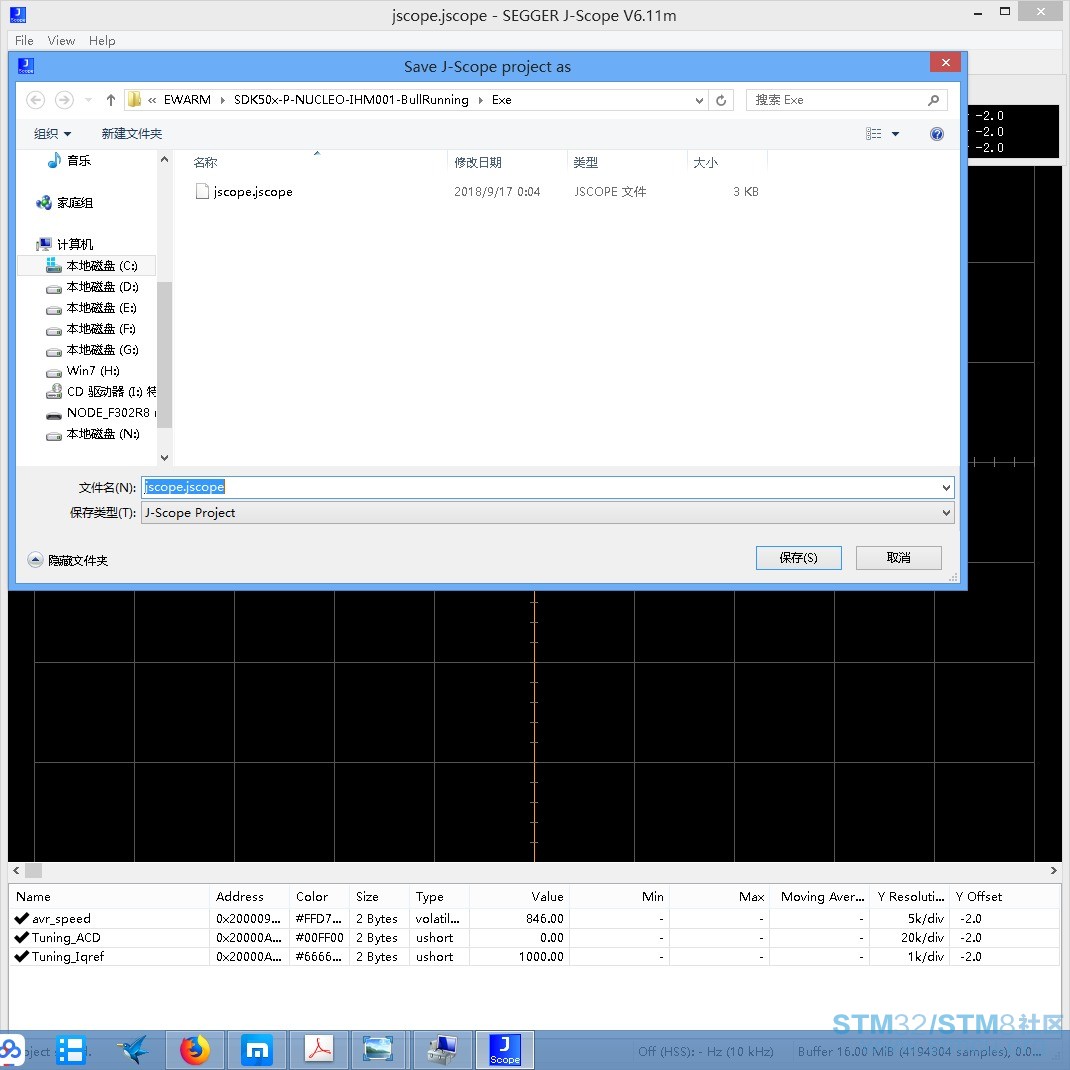
Task: Open the Organize dropdown menu
Action: tap(53, 134)
